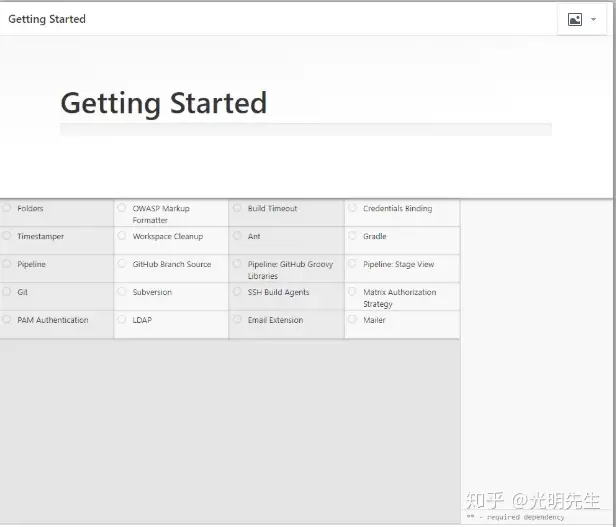Screen dimensions: 616x527
Task: Open the dropdown arrow beside the image icon
Action: [594, 19]
